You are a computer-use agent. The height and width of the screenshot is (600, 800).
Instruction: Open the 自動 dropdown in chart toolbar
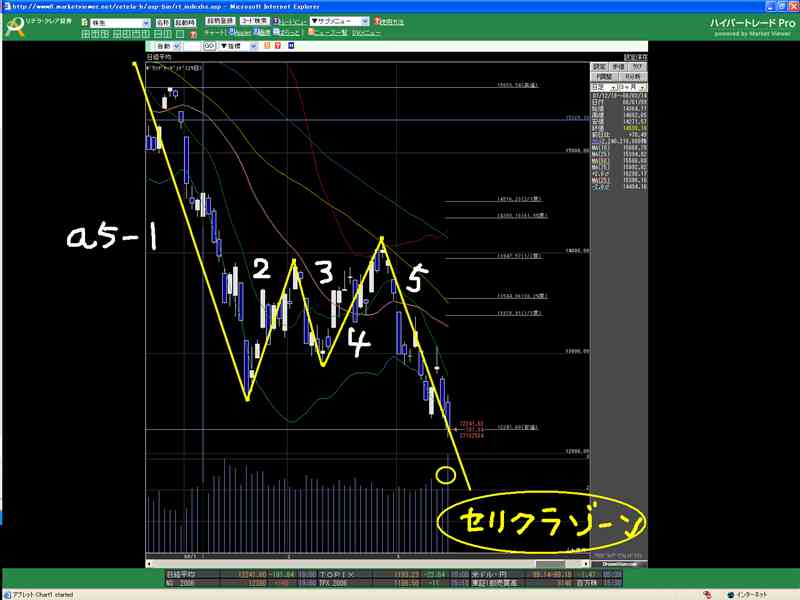(x=168, y=46)
